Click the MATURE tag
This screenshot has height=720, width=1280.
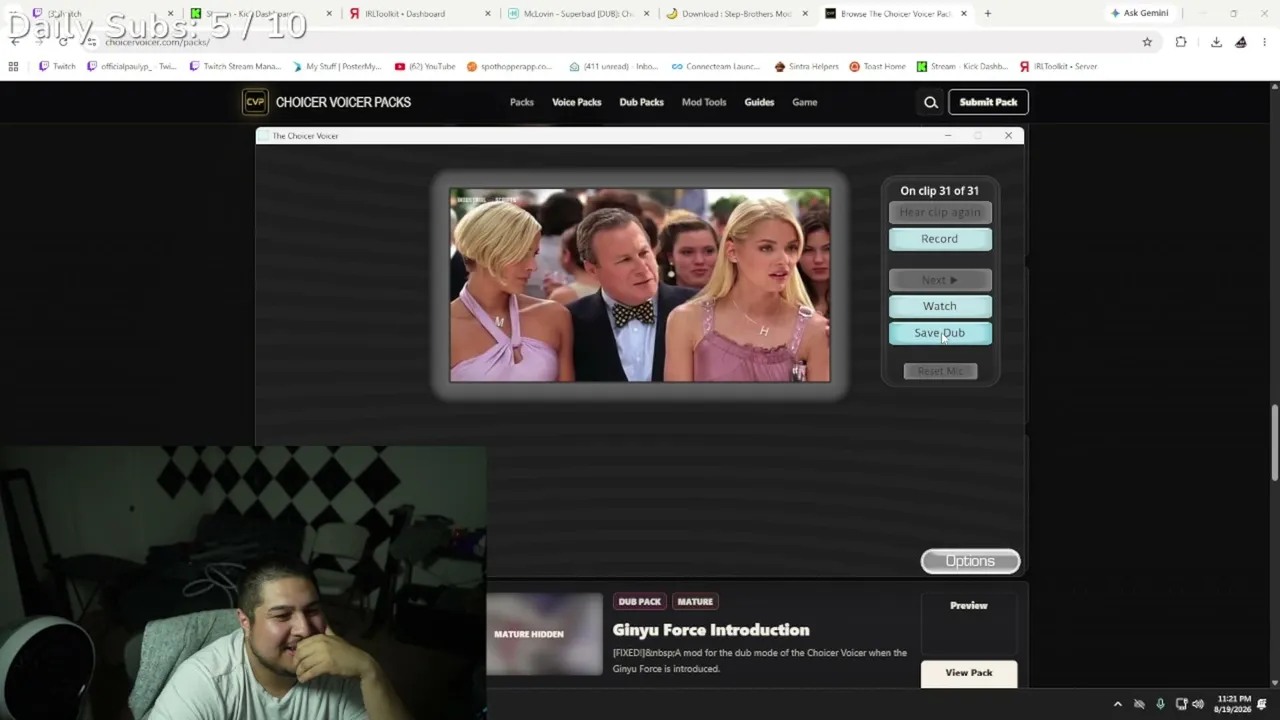point(695,602)
